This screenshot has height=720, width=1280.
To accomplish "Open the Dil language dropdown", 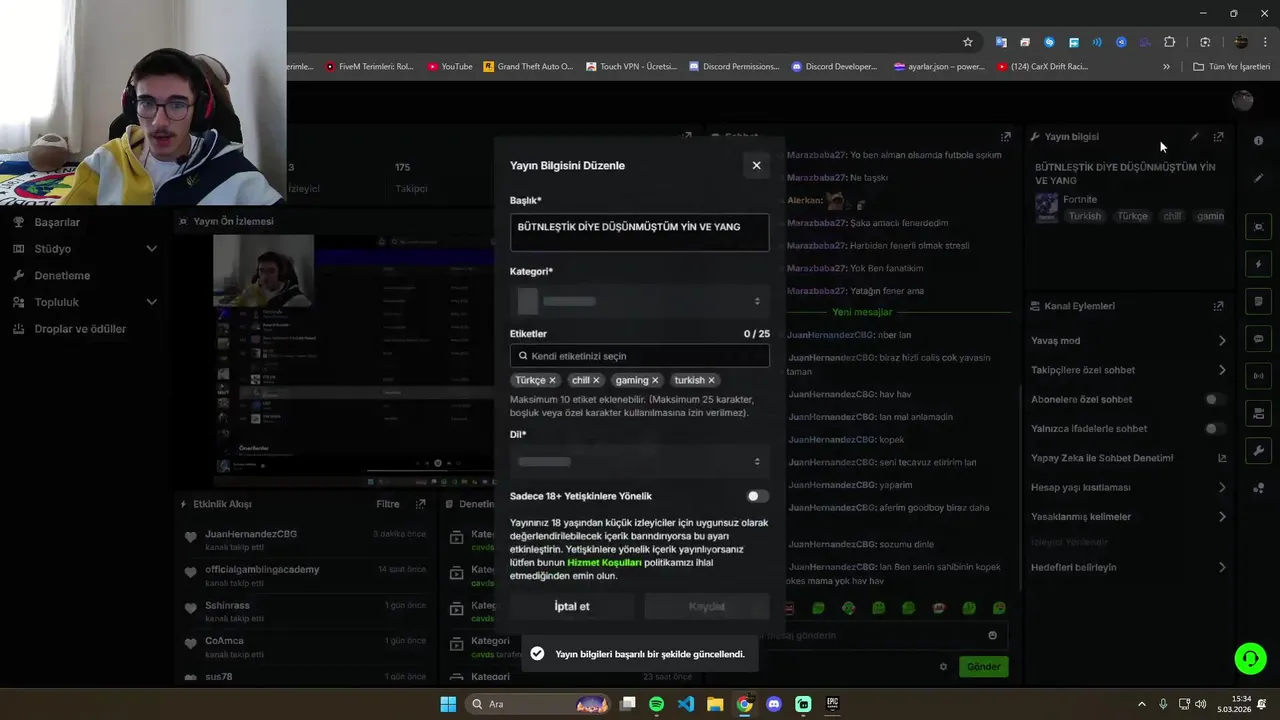I will 639,461.
